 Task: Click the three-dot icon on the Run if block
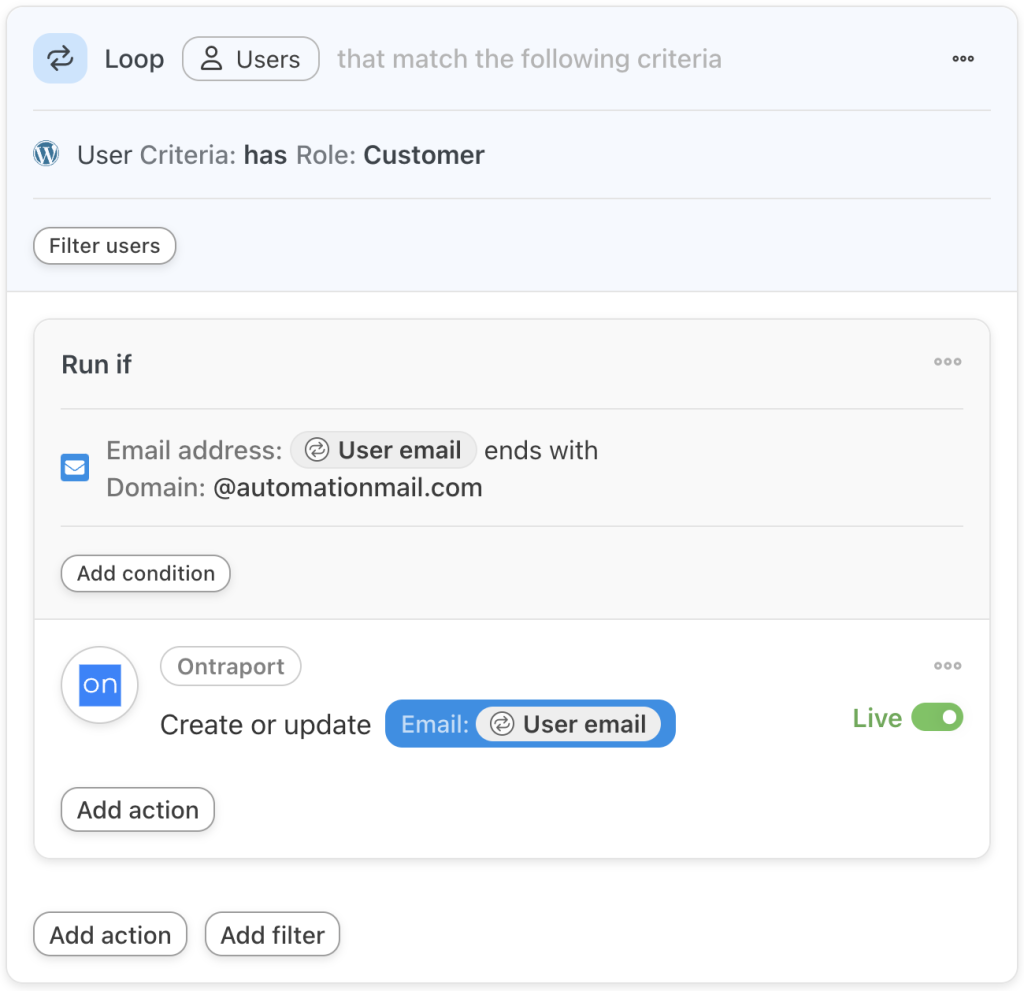pyautogui.click(x=947, y=362)
